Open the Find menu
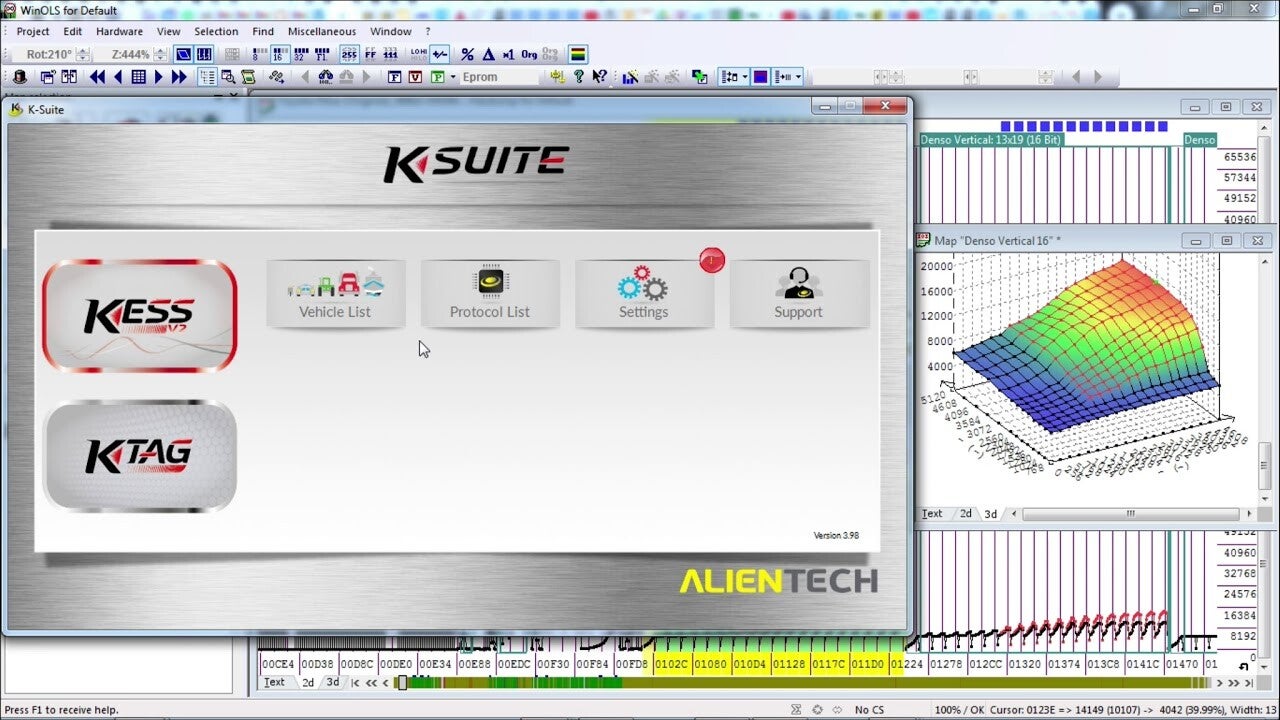Screen dimensions: 1280x720 pyautogui.click(x=263, y=31)
